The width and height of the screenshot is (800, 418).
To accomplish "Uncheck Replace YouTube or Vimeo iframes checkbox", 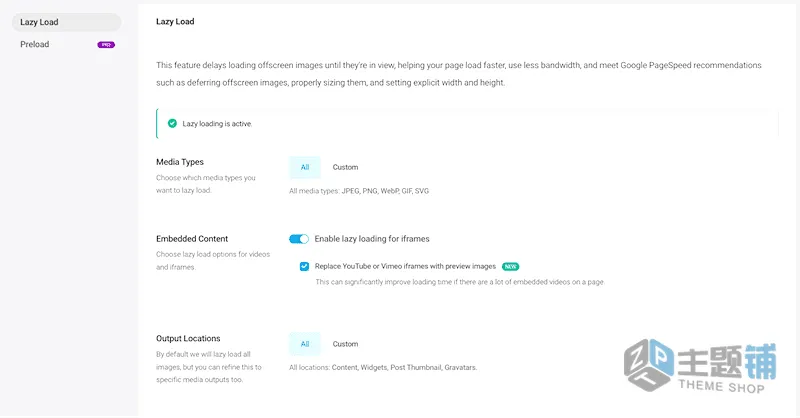I will (305, 266).
